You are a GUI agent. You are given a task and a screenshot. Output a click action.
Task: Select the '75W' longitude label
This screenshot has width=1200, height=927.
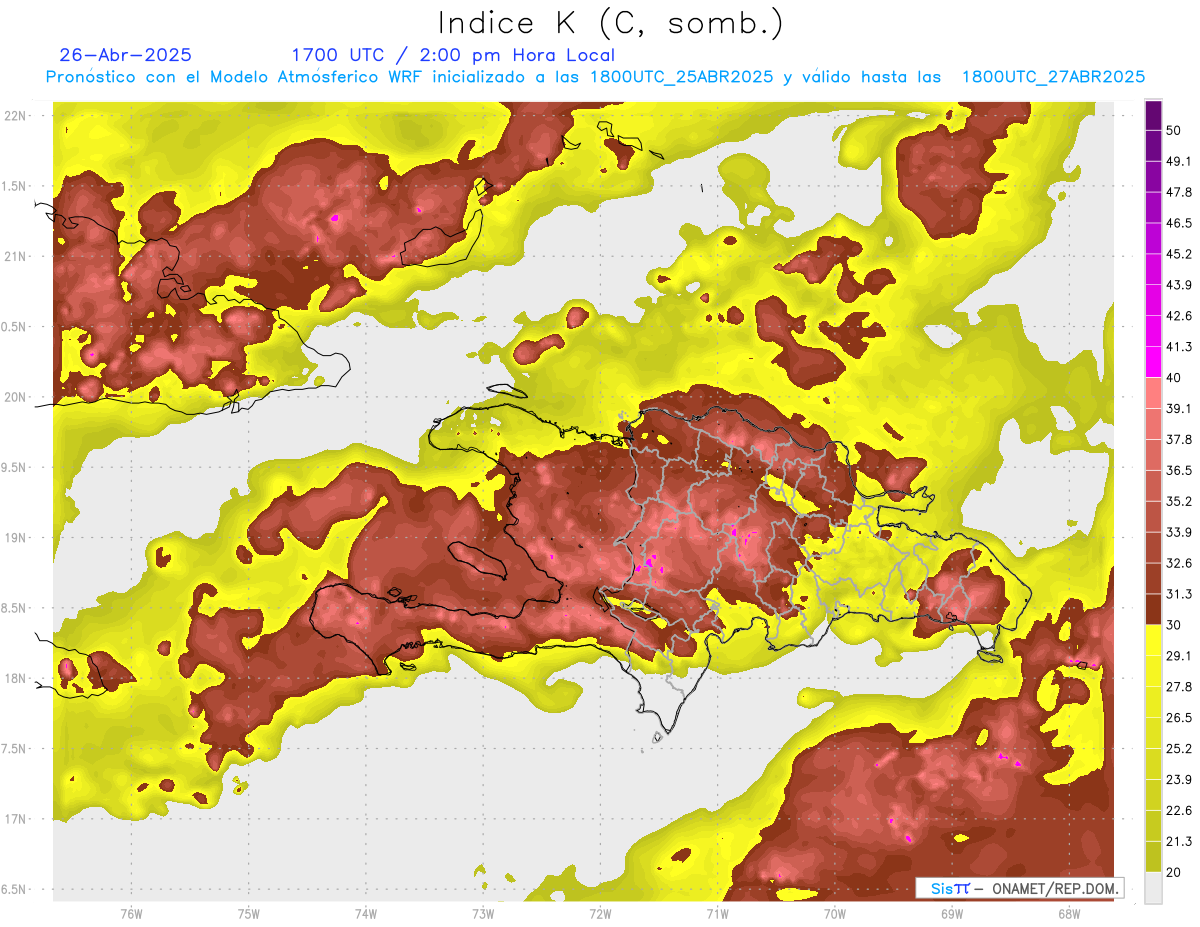pyautogui.click(x=249, y=913)
